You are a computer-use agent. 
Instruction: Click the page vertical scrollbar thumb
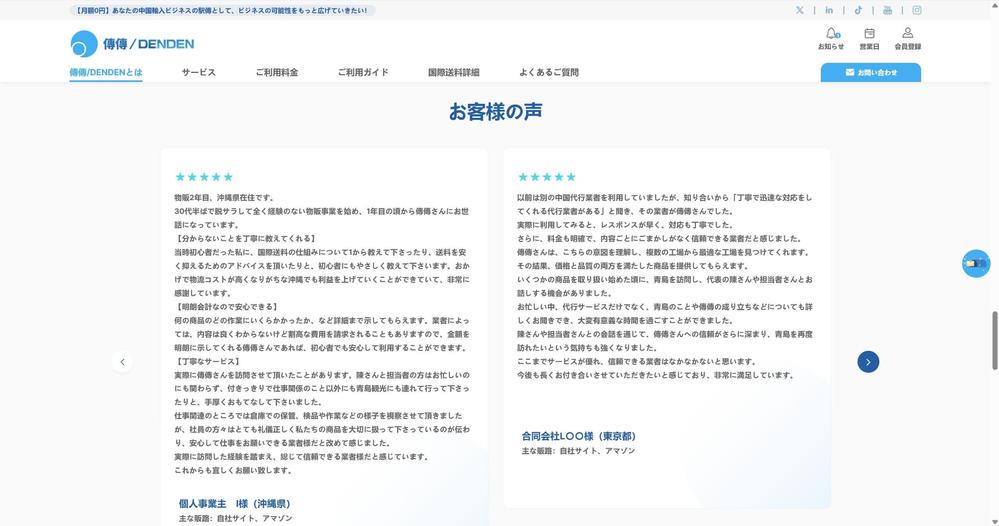pyautogui.click(x=995, y=340)
